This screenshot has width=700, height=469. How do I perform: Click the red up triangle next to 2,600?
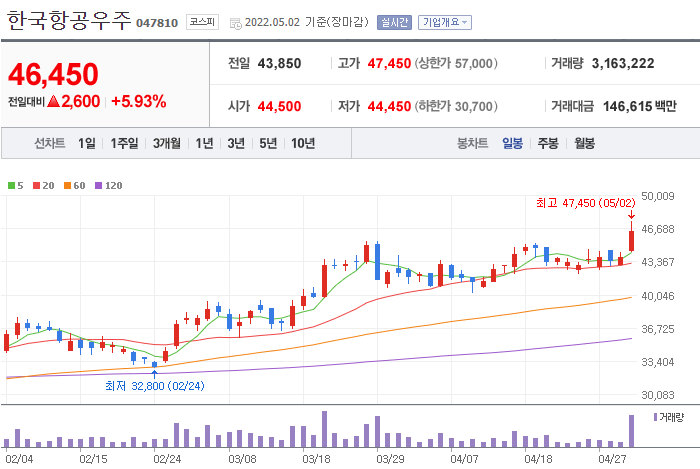pos(53,101)
